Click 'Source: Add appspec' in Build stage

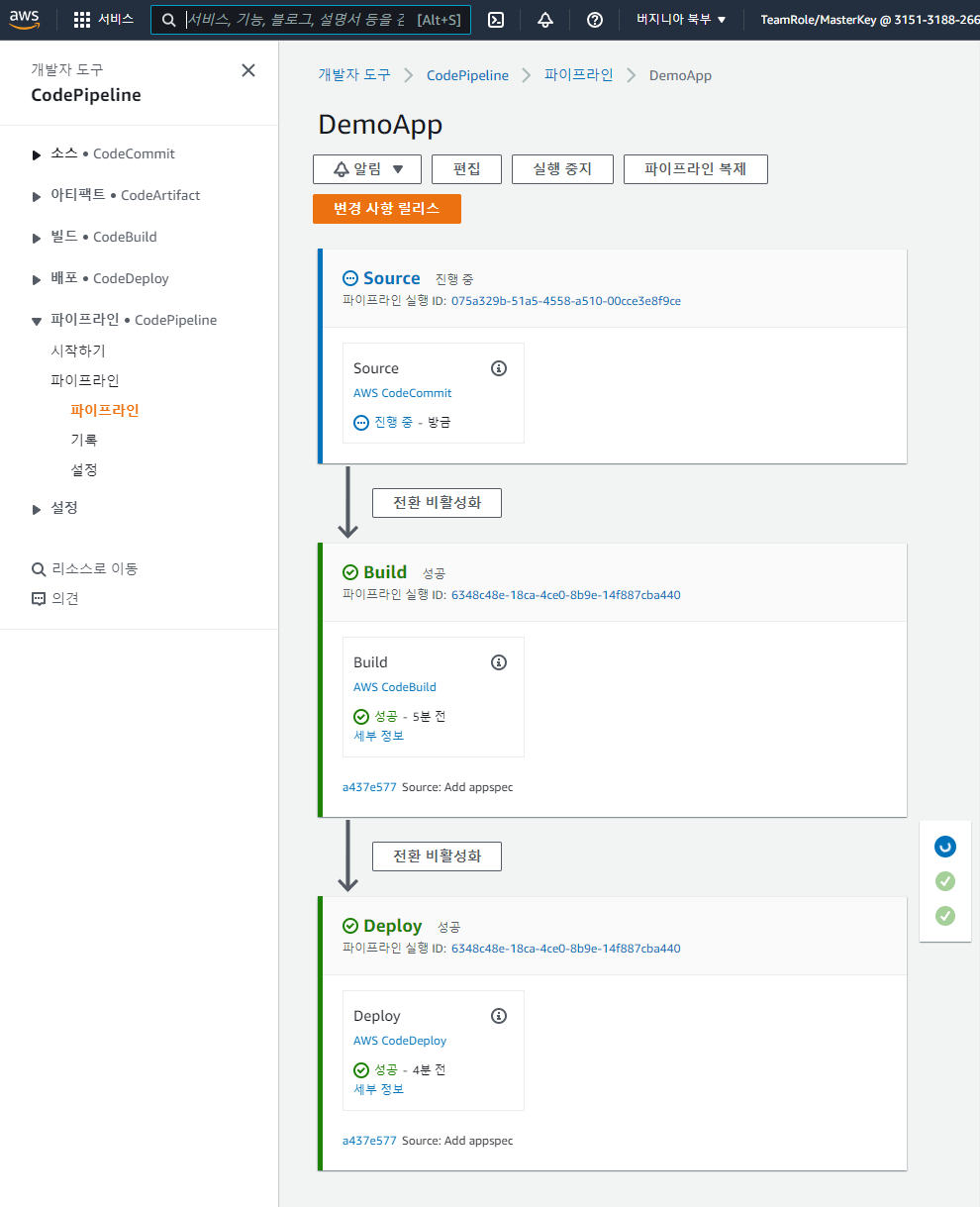[x=457, y=787]
